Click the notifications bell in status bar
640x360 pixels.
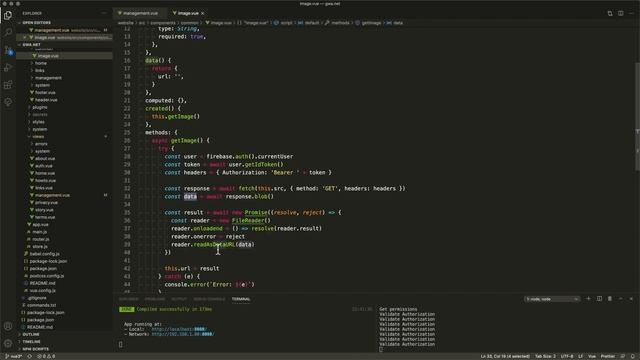(x=633, y=356)
